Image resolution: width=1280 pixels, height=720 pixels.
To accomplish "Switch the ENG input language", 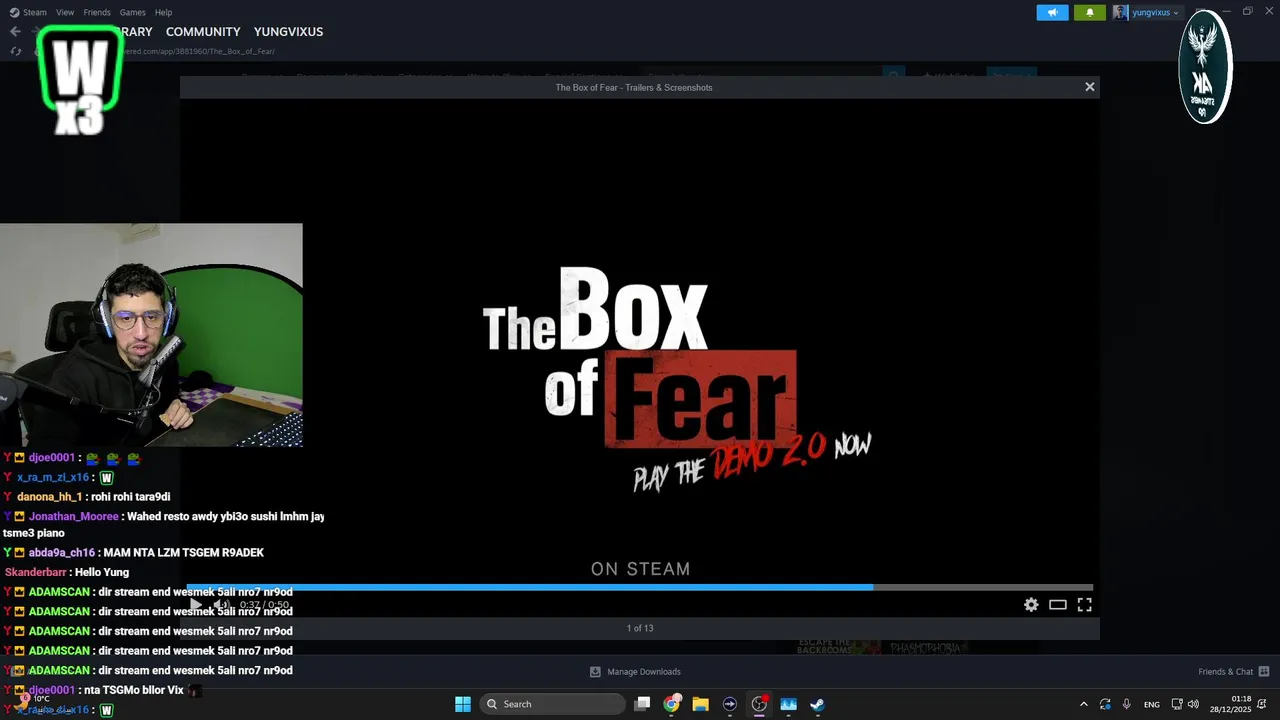I will [x=1152, y=704].
